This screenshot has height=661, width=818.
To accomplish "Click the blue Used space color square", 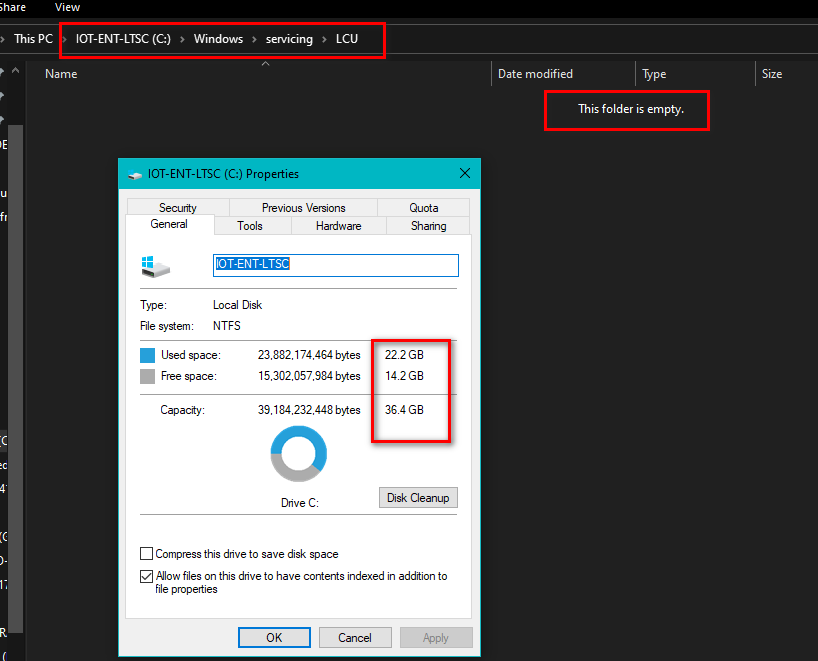I will click(148, 355).
